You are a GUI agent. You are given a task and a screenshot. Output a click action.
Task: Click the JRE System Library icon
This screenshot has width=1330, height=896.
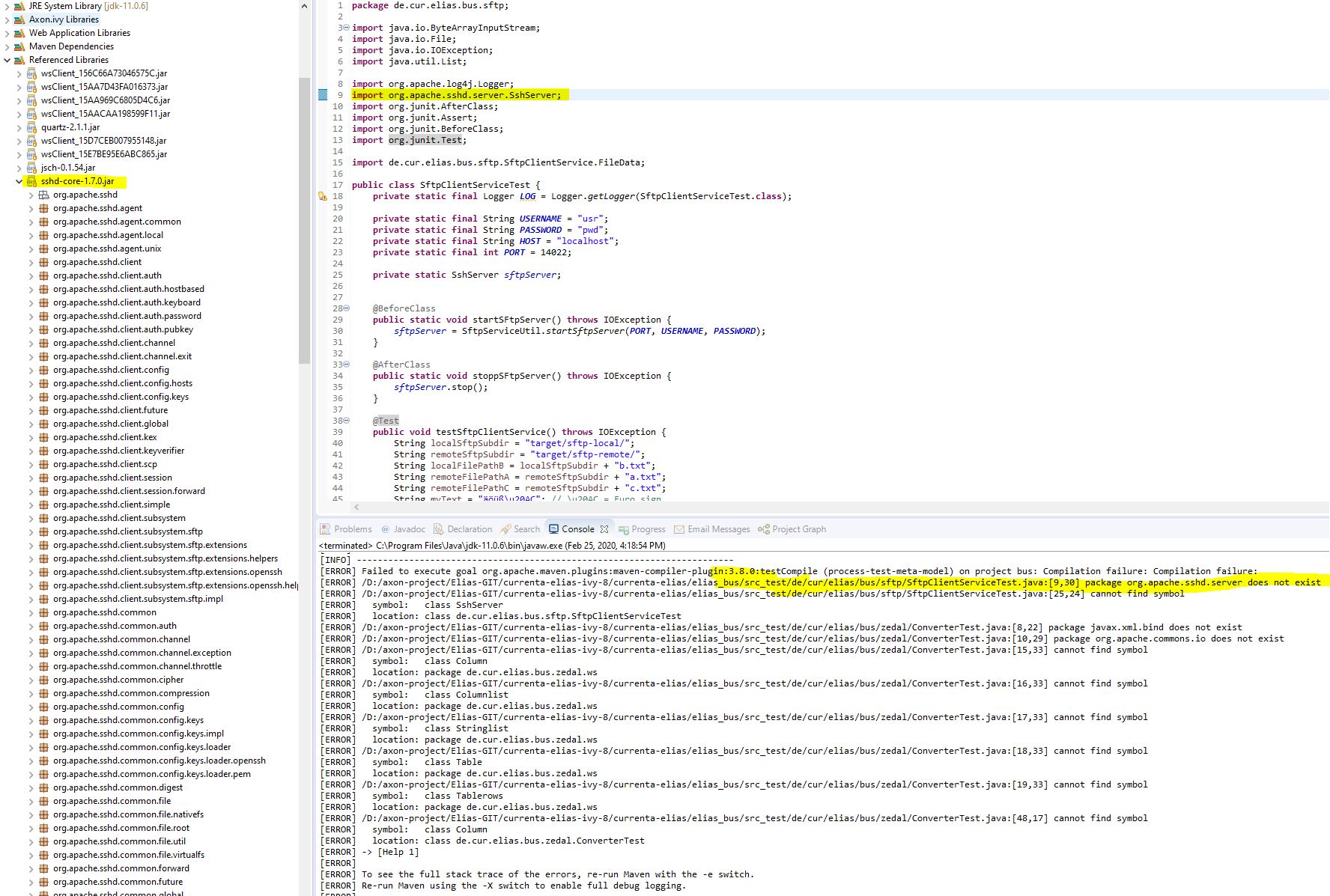pyautogui.click(x=20, y=6)
